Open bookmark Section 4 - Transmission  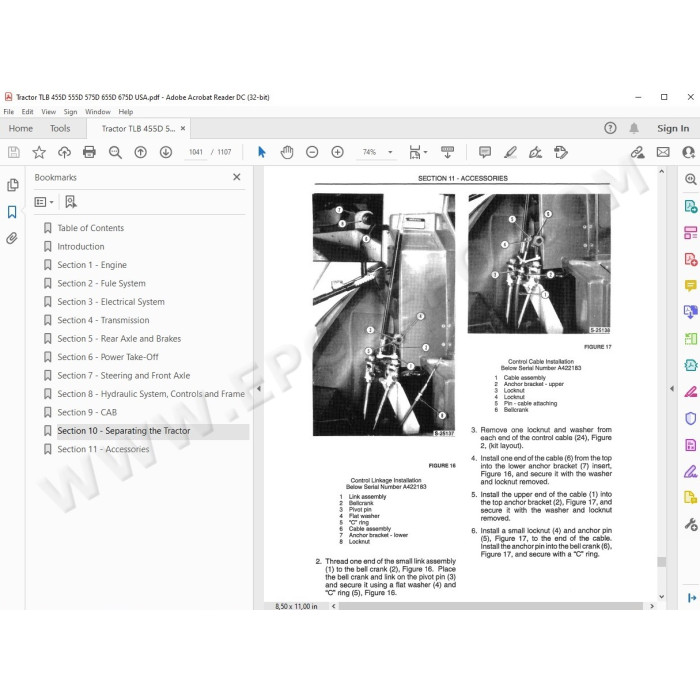(103, 321)
